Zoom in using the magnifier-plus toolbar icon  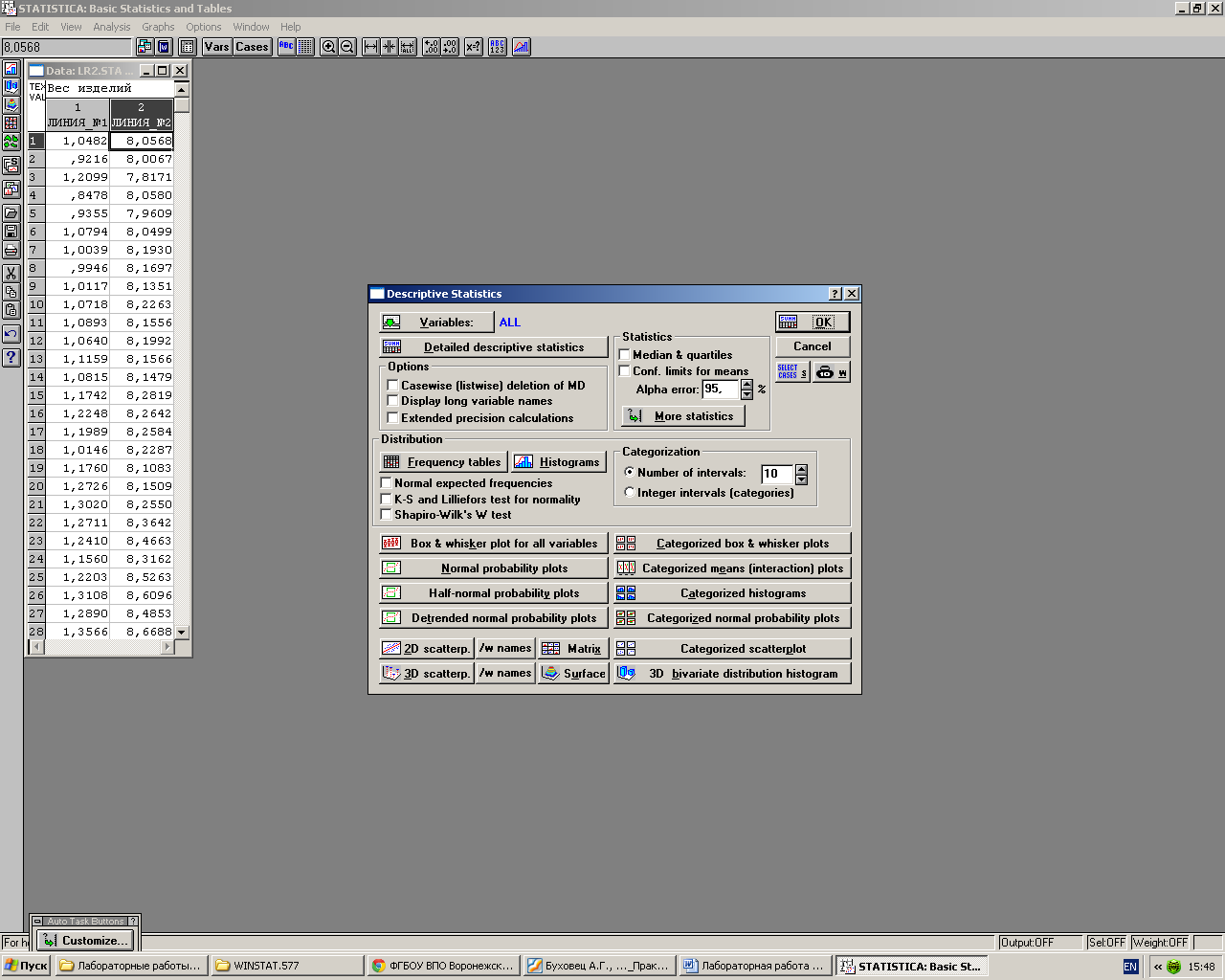[329, 47]
